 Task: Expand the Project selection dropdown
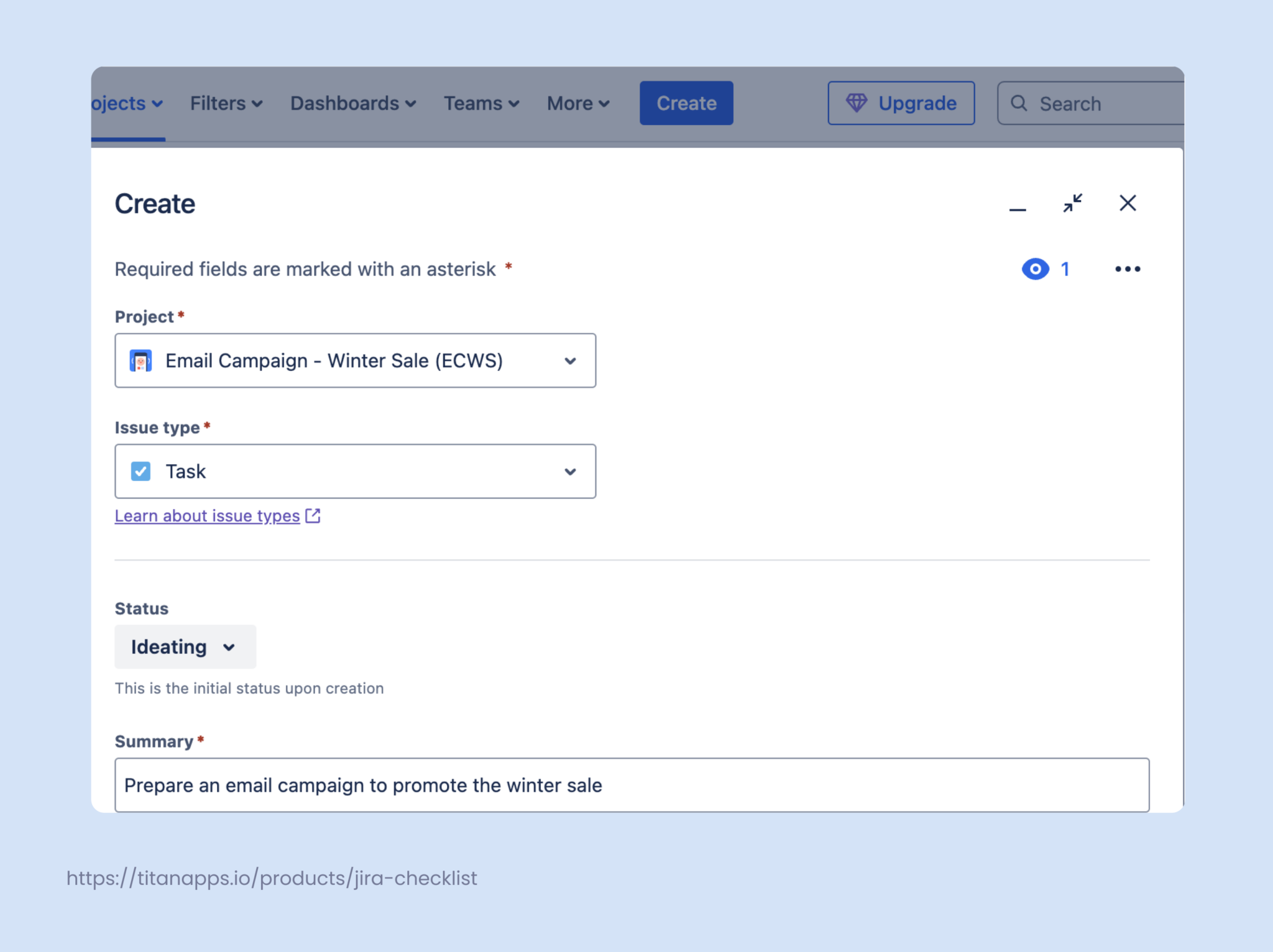(x=571, y=360)
